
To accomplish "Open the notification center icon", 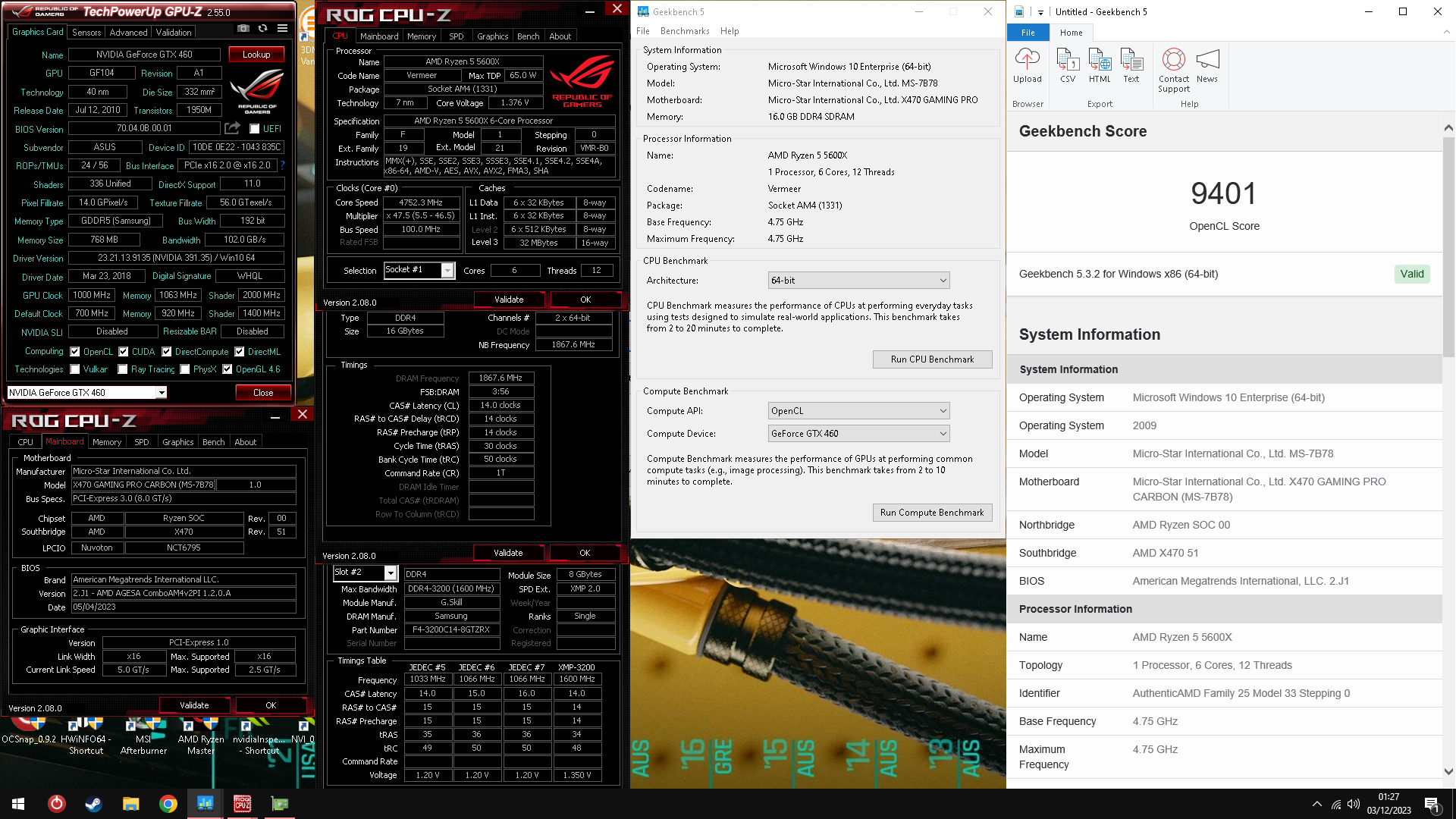I will point(1432,804).
